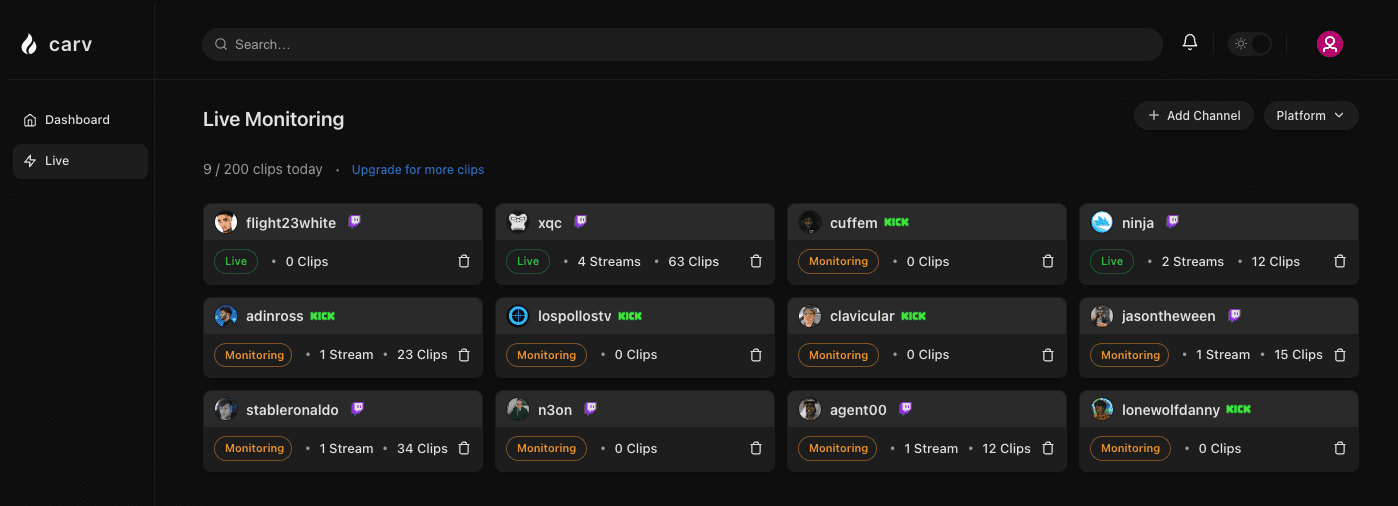The image size is (1398, 506).
Task: Delete the jasontheween channel
Action: 1340,355
